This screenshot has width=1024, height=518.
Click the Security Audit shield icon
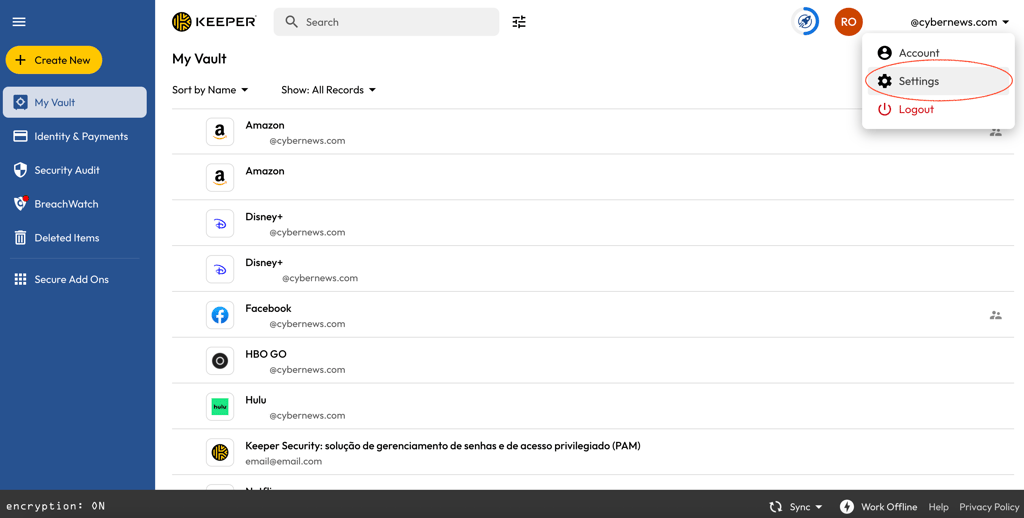click(x=20, y=170)
